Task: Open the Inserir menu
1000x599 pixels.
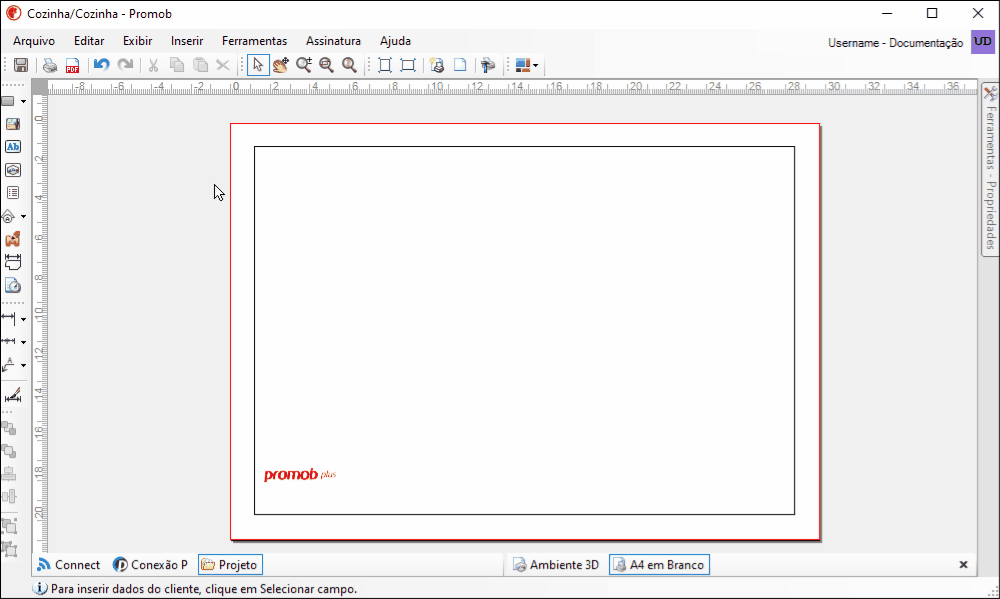Action: (187, 41)
